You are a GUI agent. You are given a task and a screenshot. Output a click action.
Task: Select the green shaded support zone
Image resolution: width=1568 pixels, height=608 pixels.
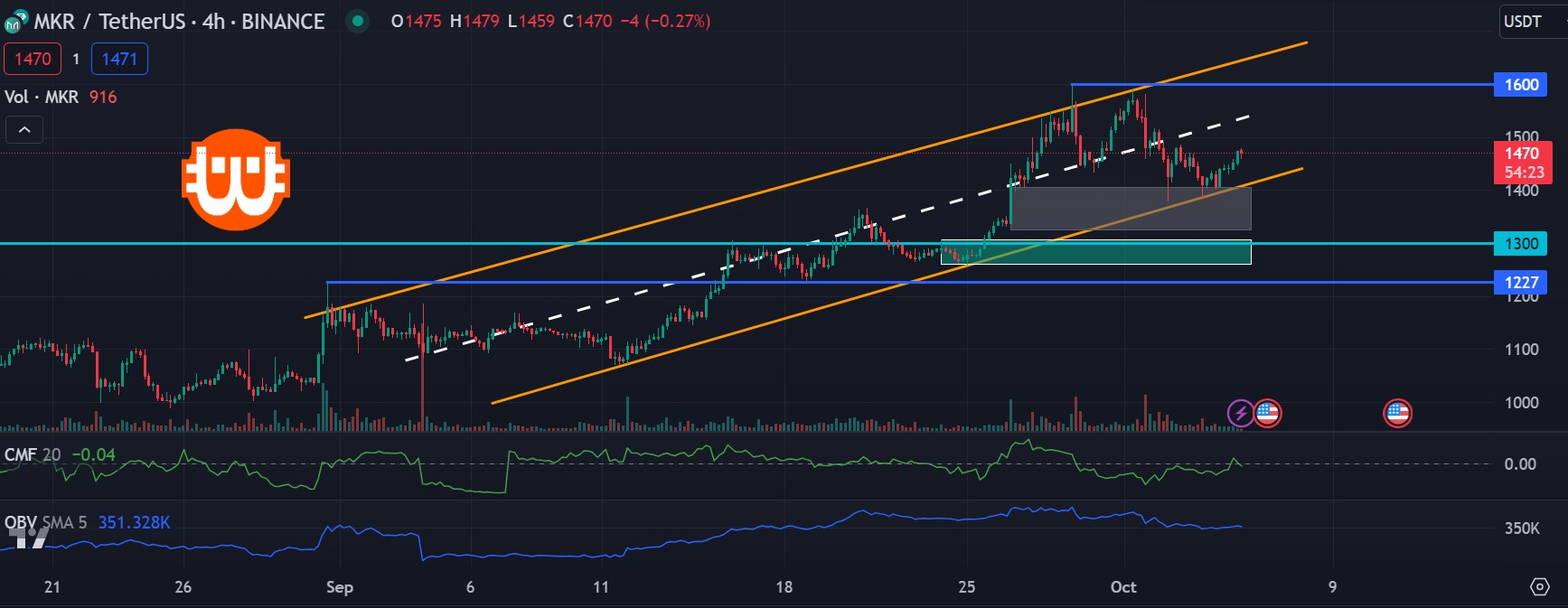pos(1096,252)
